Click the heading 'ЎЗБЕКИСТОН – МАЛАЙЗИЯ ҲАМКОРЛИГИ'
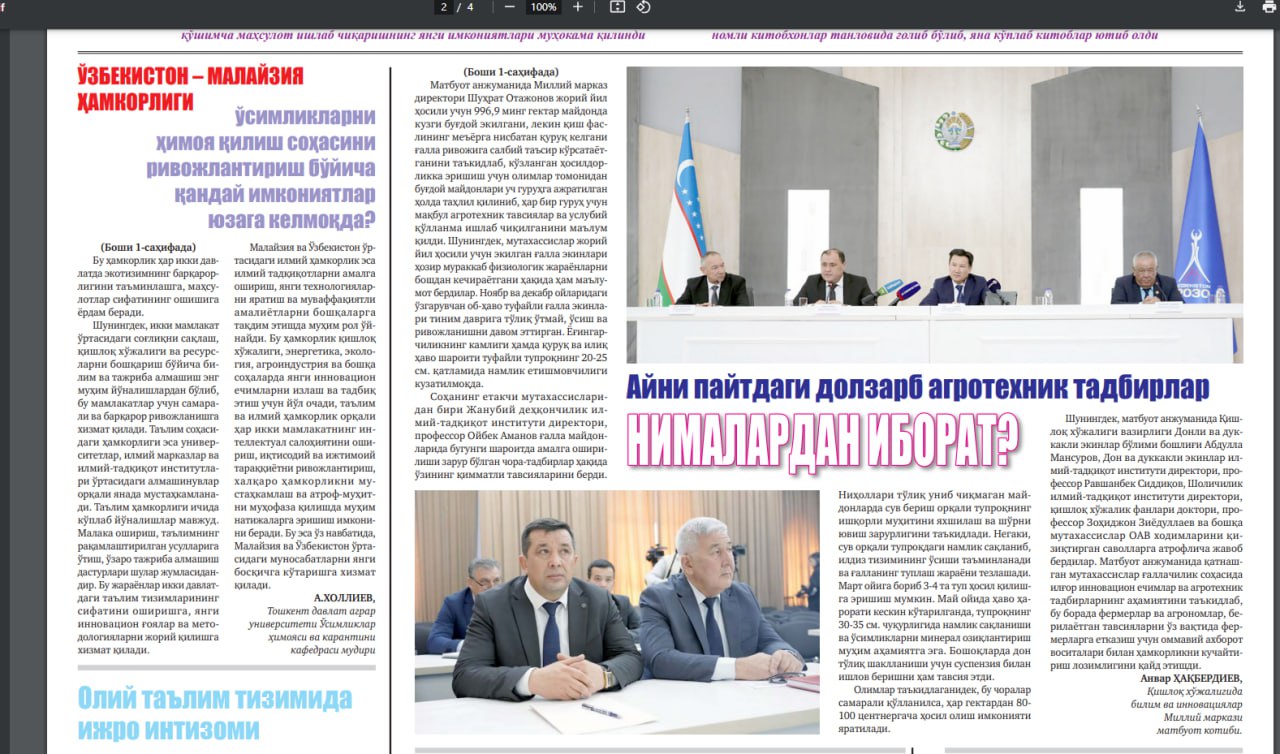 pyautogui.click(x=190, y=88)
